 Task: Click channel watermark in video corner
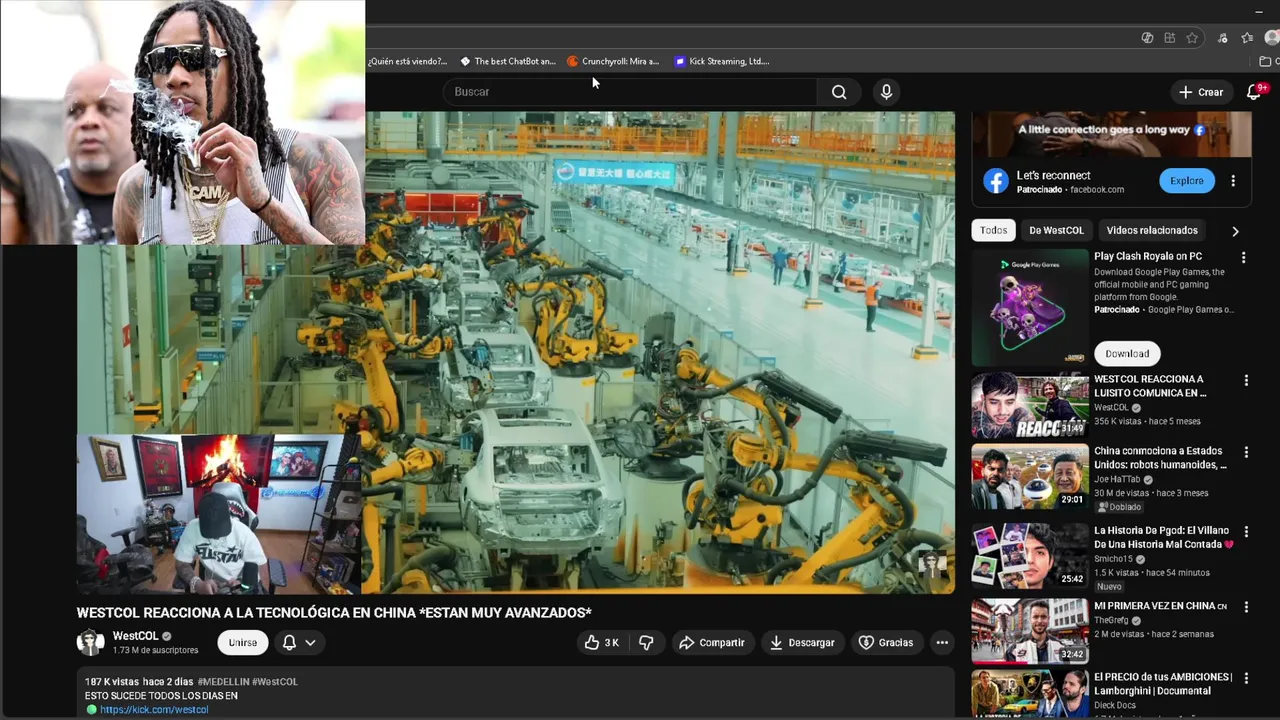932,565
